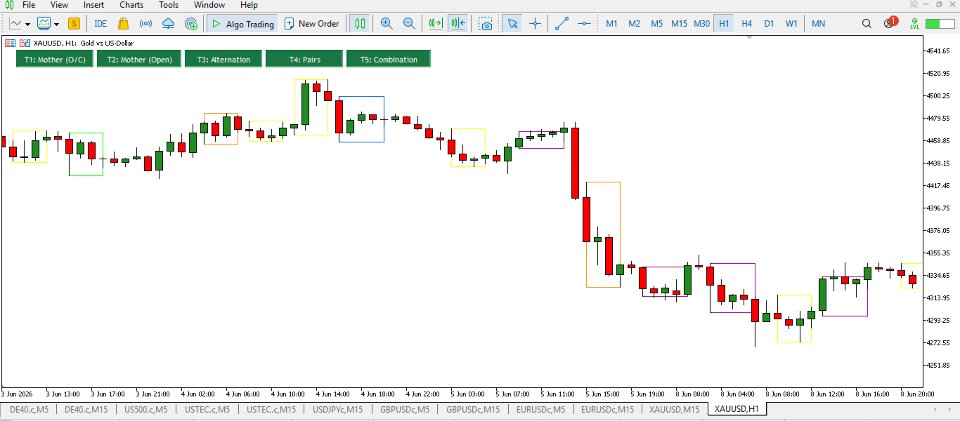
Task: Switch to the DE40.c,M5 chart tab
Action: click(x=29, y=409)
